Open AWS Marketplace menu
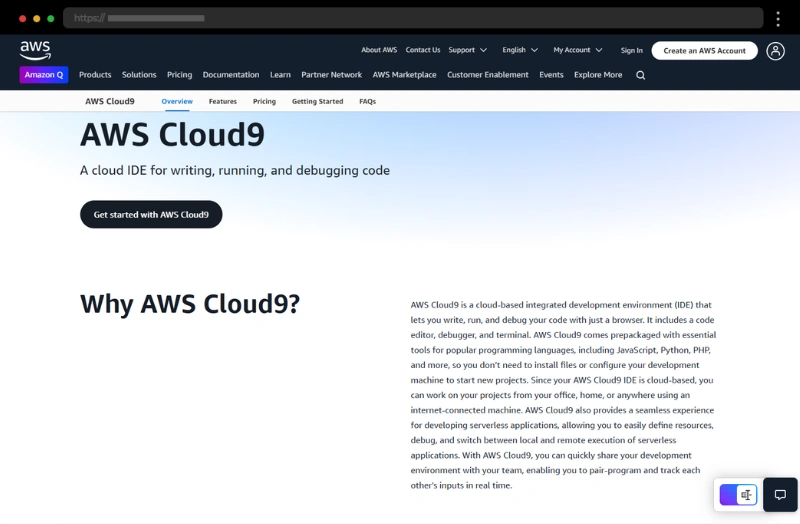The width and height of the screenshot is (800, 524). pyautogui.click(x=405, y=74)
